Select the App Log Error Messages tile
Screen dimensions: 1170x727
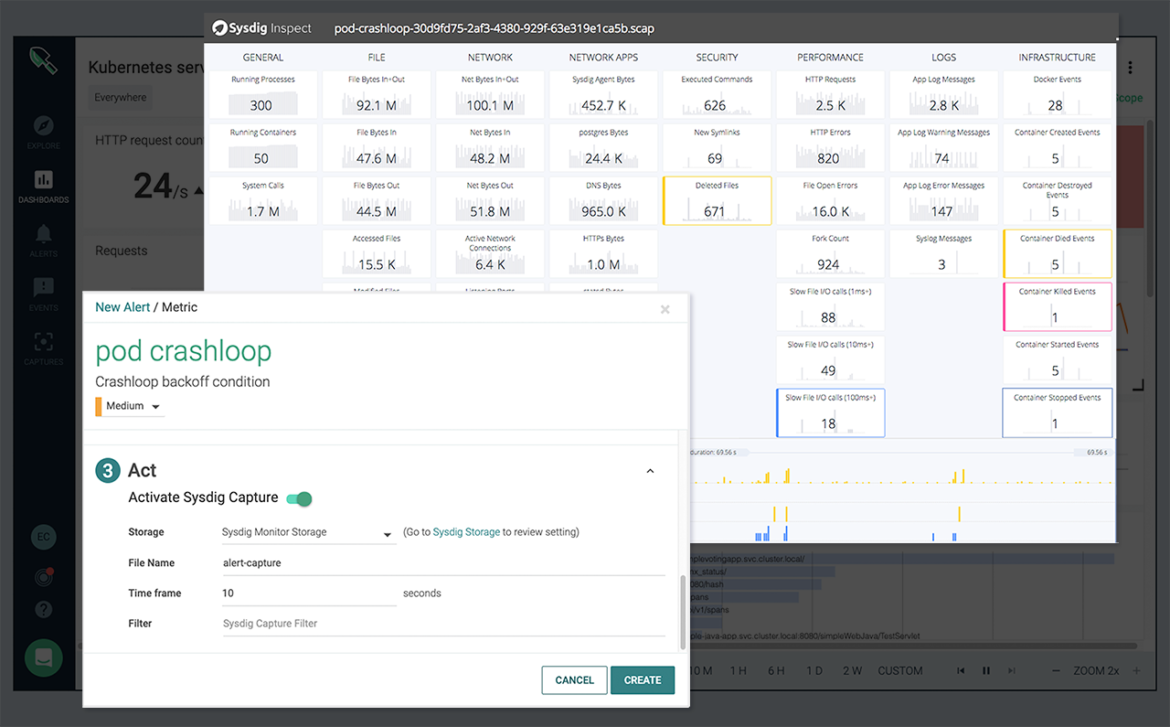tap(943, 201)
